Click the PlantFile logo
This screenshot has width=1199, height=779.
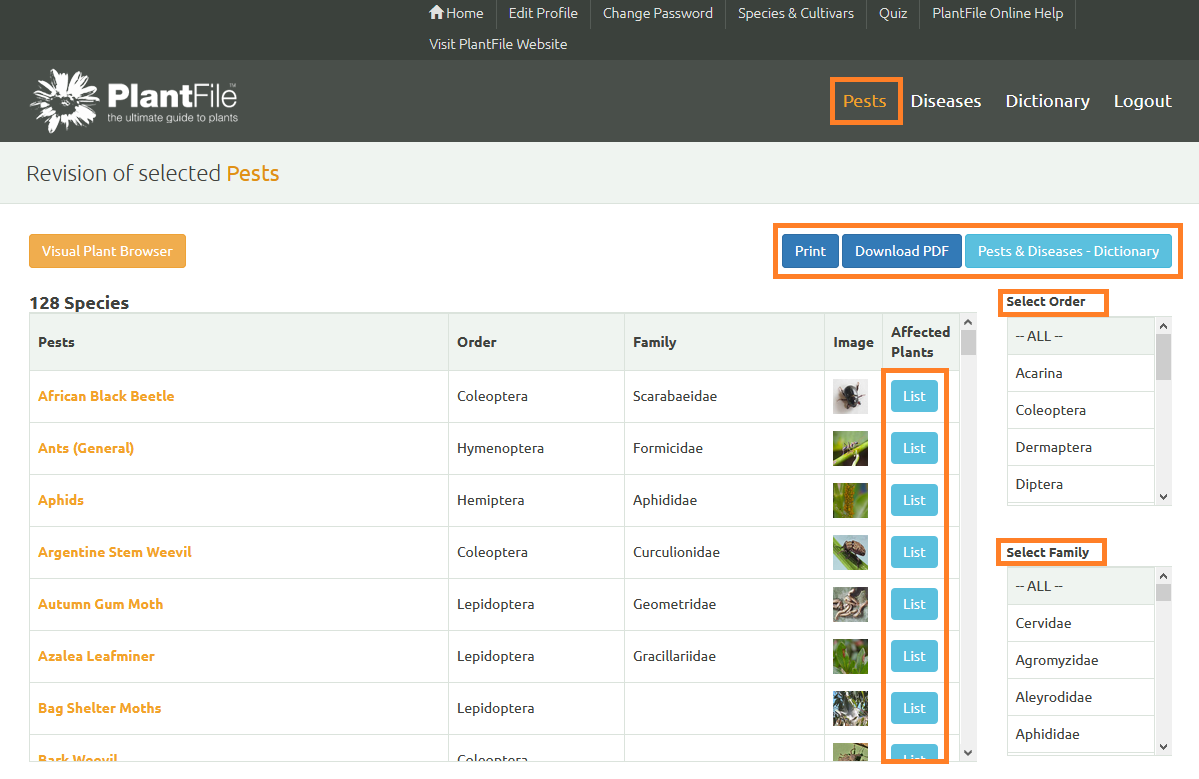pyautogui.click(x=134, y=101)
